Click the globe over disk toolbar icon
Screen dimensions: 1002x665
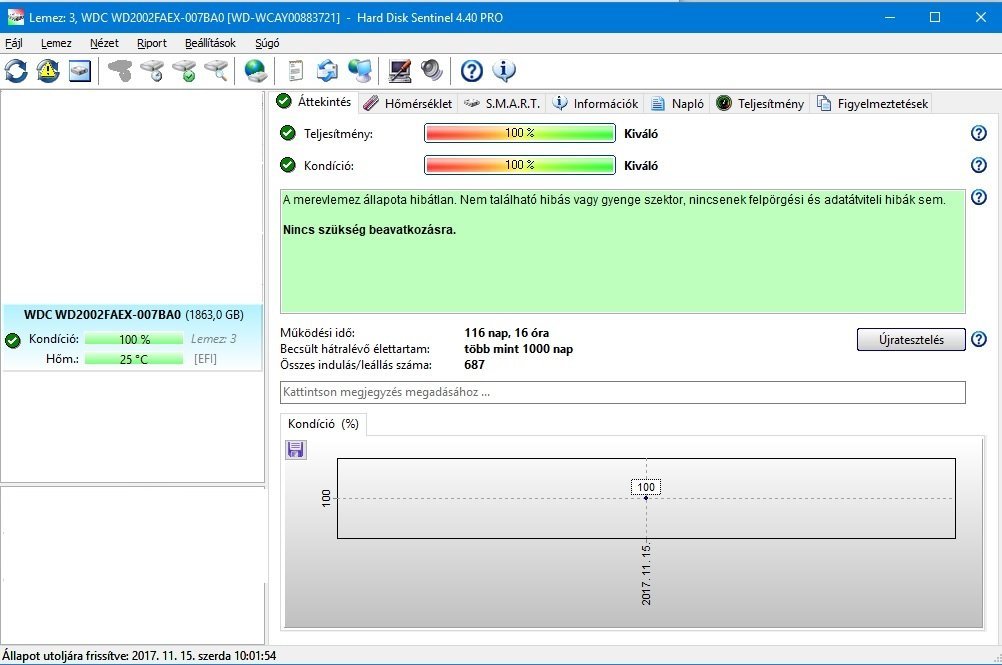256,70
